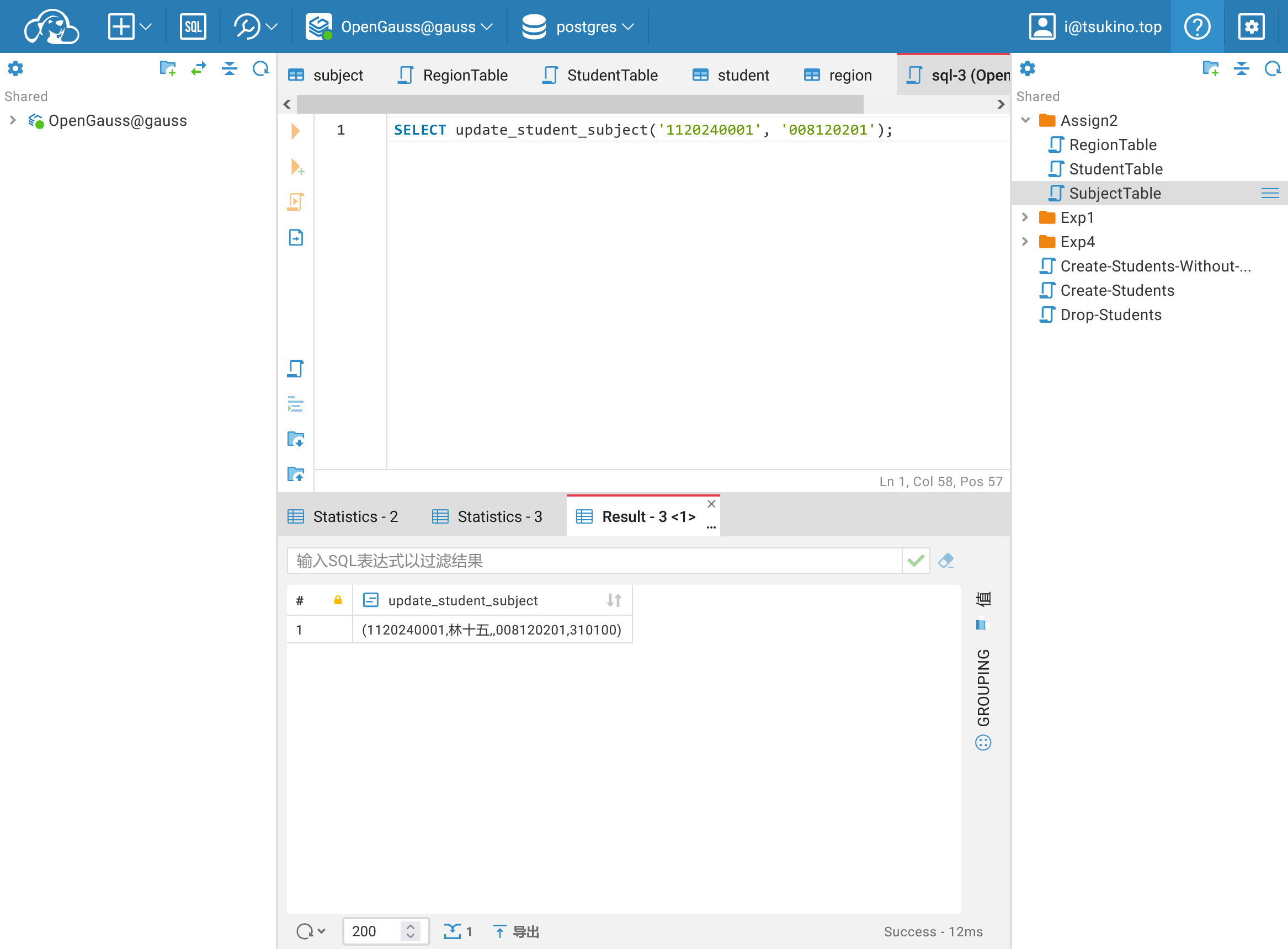Open the top-right settings gear icon
The image size is (1288, 949).
coord(1250,26)
